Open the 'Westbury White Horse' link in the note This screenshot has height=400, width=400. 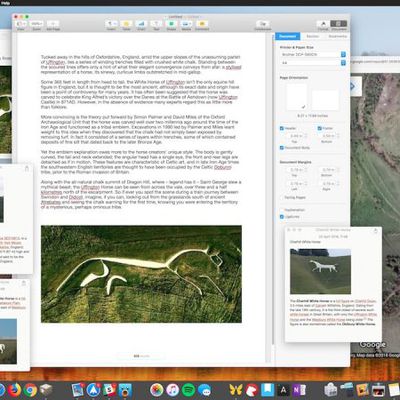click(328, 319)
